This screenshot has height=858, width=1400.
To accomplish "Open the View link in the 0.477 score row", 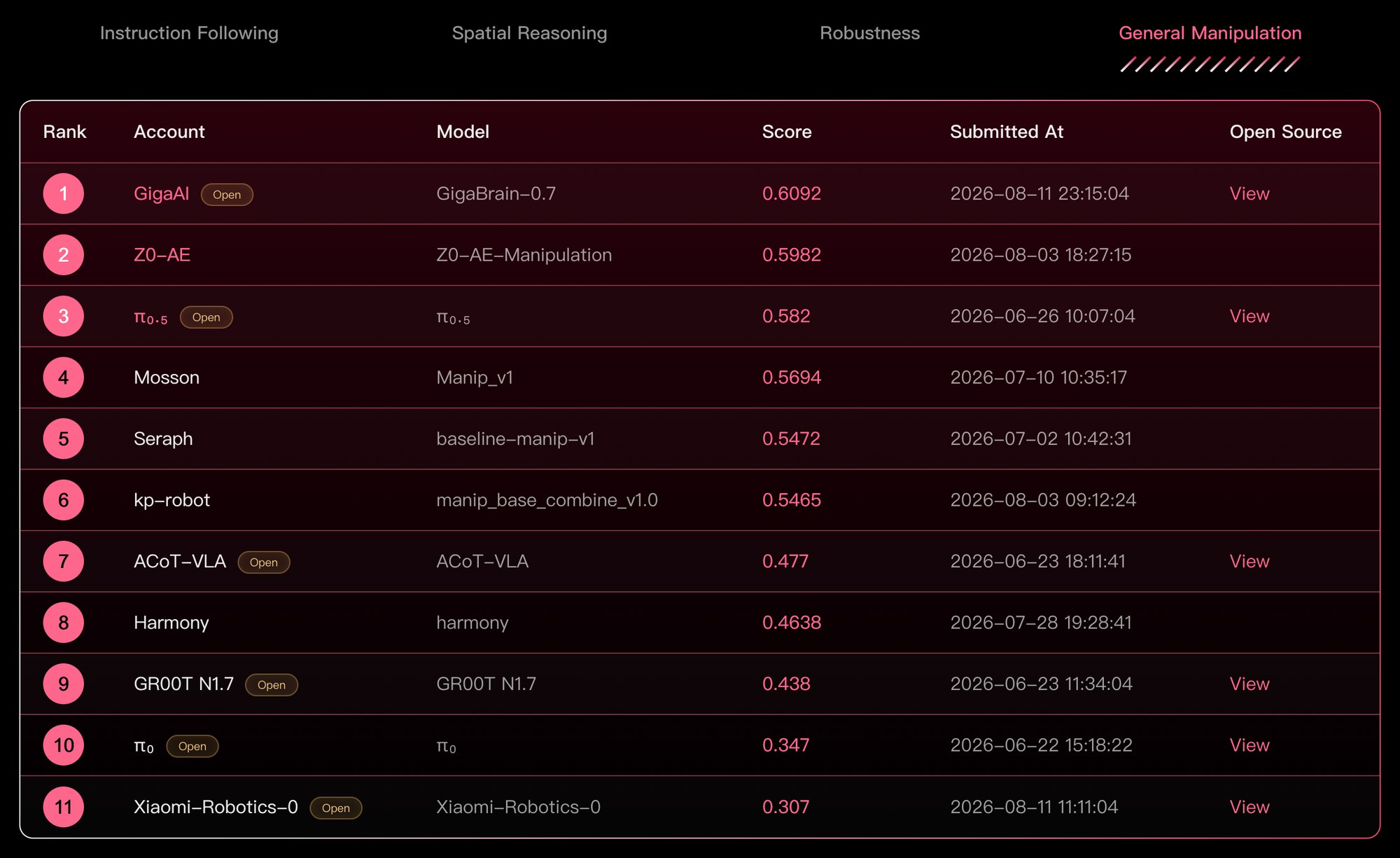I will point(1249,561).
